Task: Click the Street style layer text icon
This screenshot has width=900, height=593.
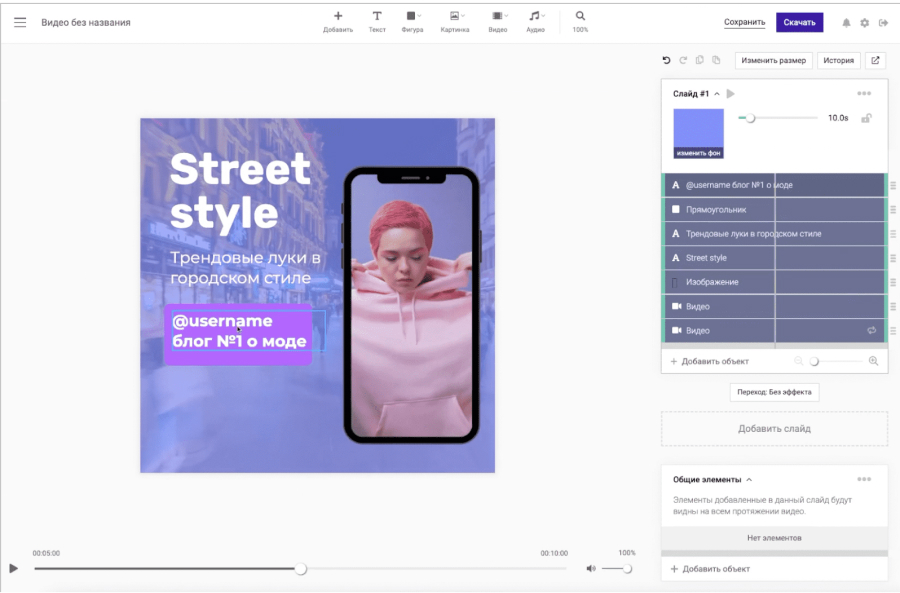Action: click(x=676, y=258)
